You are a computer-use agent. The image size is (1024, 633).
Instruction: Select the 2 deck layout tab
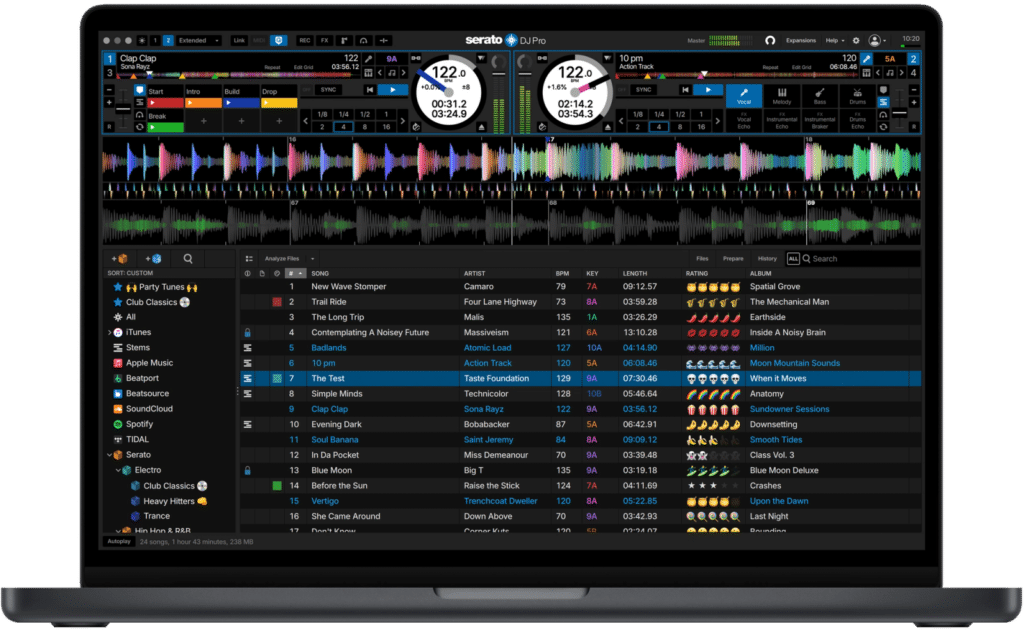(168, 41)
